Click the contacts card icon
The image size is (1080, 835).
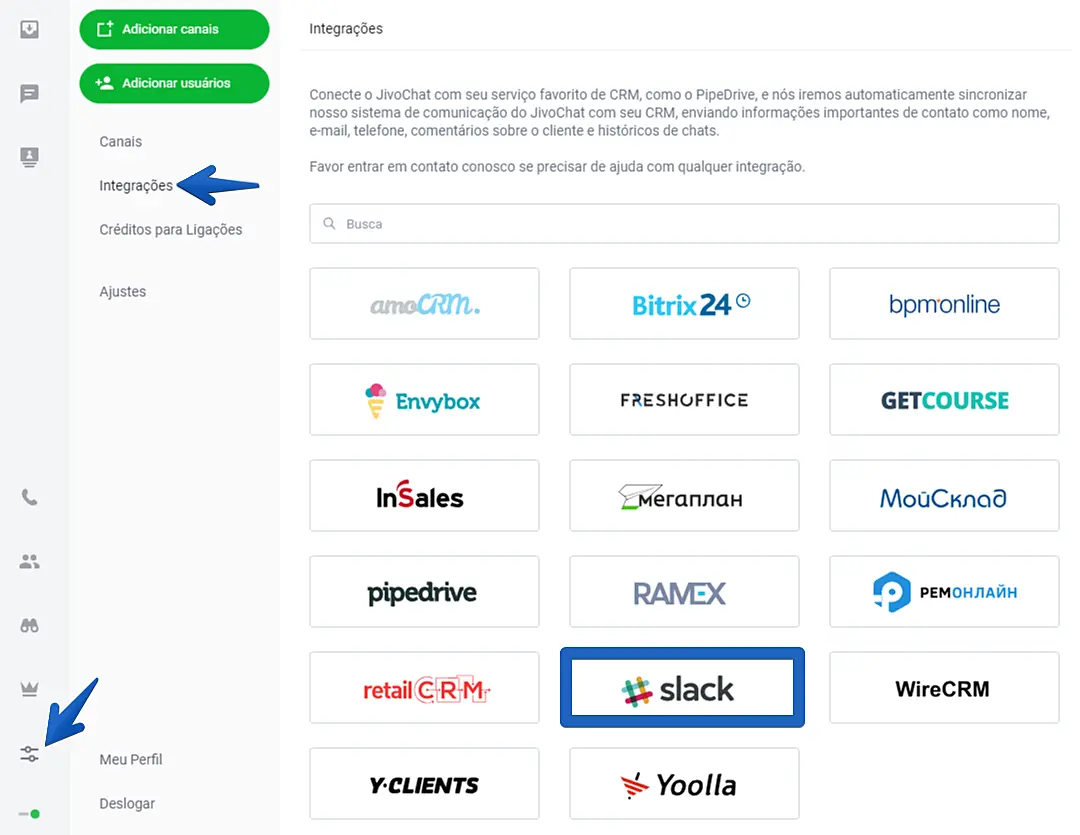[30, 157]
